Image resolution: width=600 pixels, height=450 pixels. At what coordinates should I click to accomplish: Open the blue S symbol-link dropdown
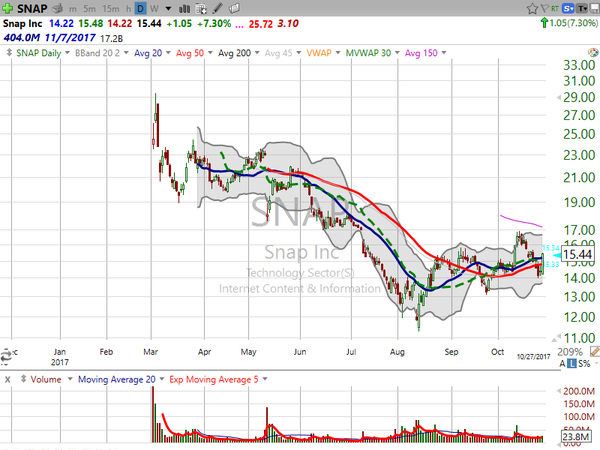pos(568,8)
